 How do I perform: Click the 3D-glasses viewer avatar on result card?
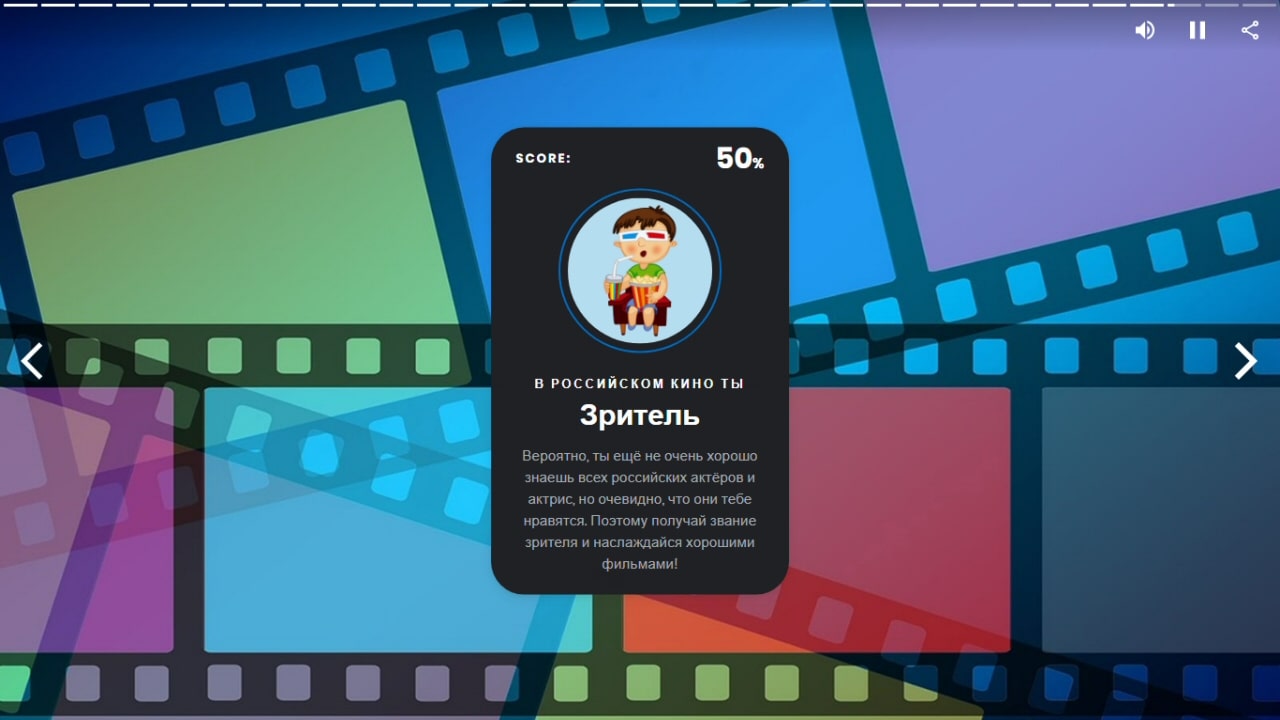click(x=640, y=268)
